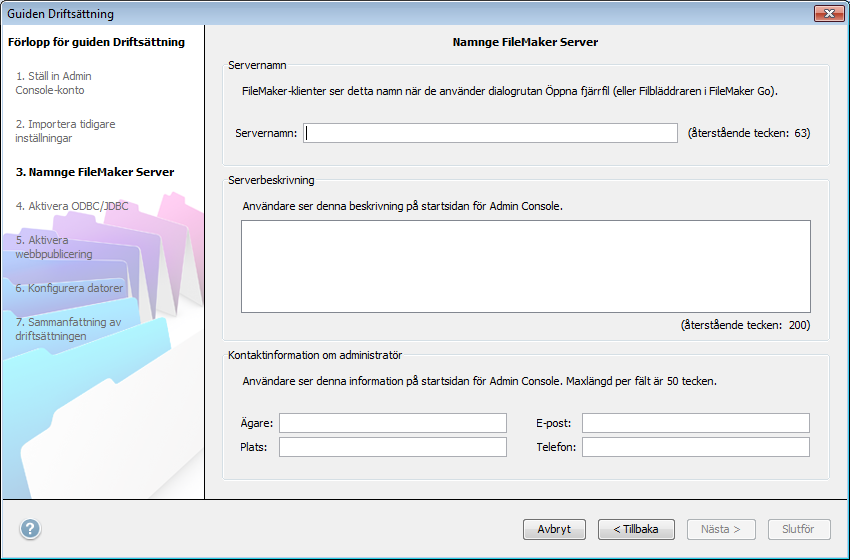
Task: Focus the E-post input field
Action: [696, 423]
